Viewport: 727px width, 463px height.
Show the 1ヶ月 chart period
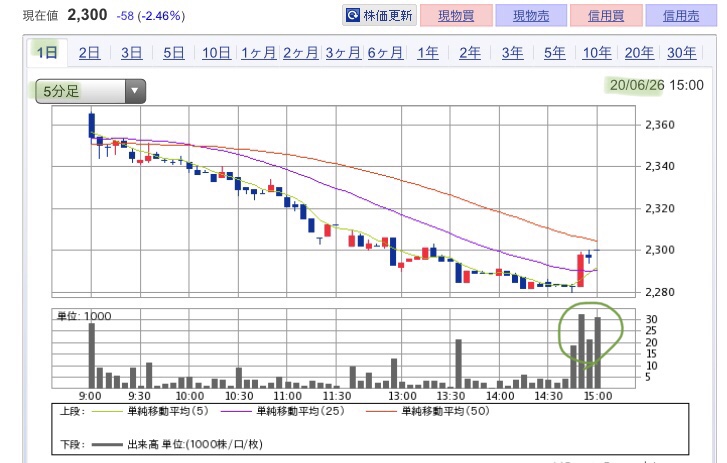coord(258,53)
